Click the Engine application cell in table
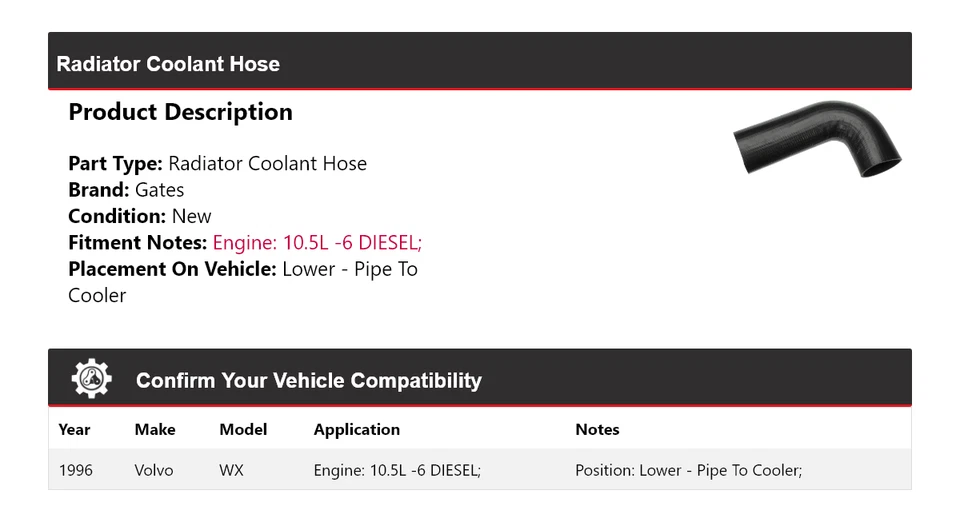 point(397,470)
